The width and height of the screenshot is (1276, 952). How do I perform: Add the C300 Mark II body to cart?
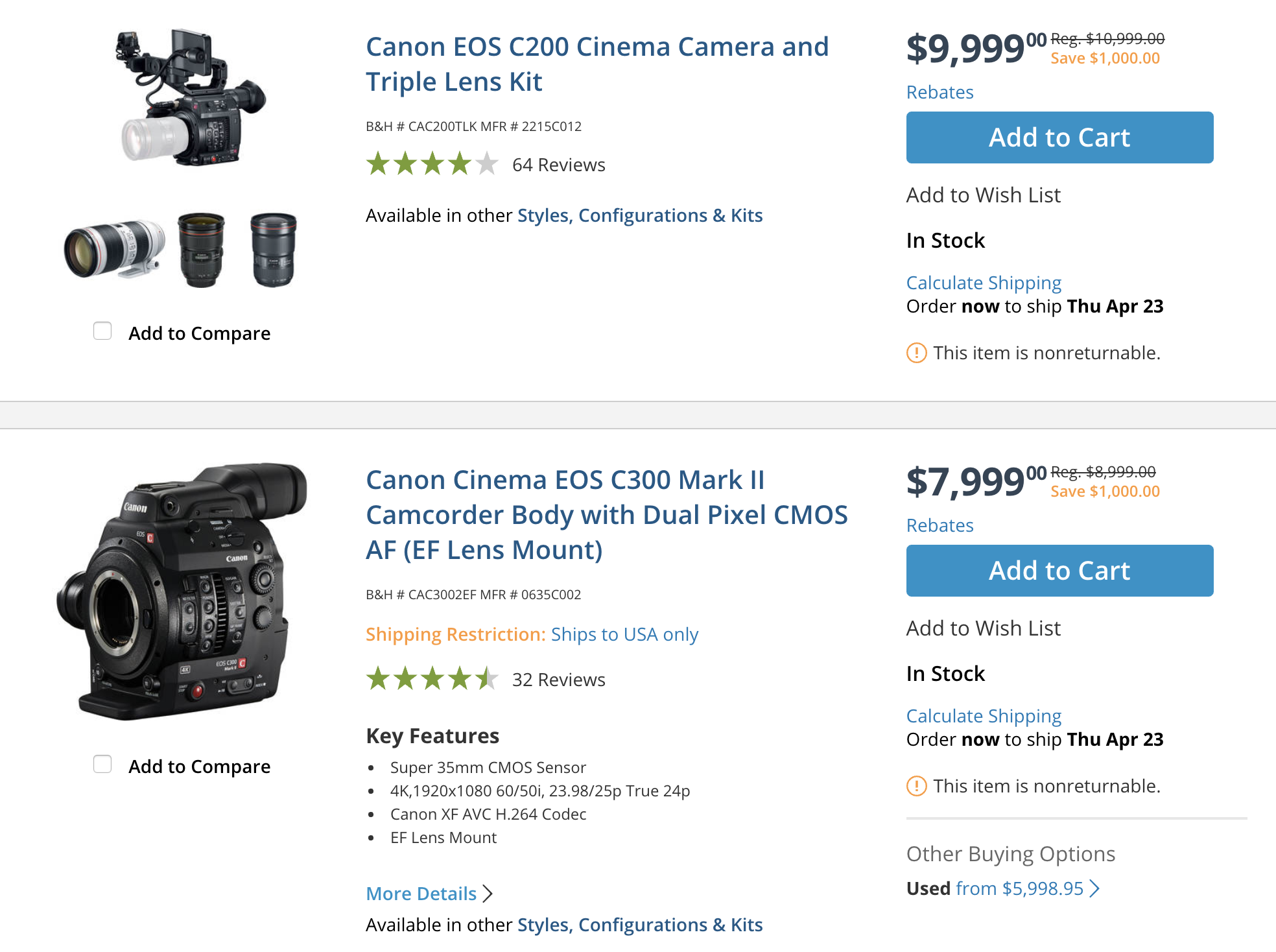click(x=1058, y=571)
